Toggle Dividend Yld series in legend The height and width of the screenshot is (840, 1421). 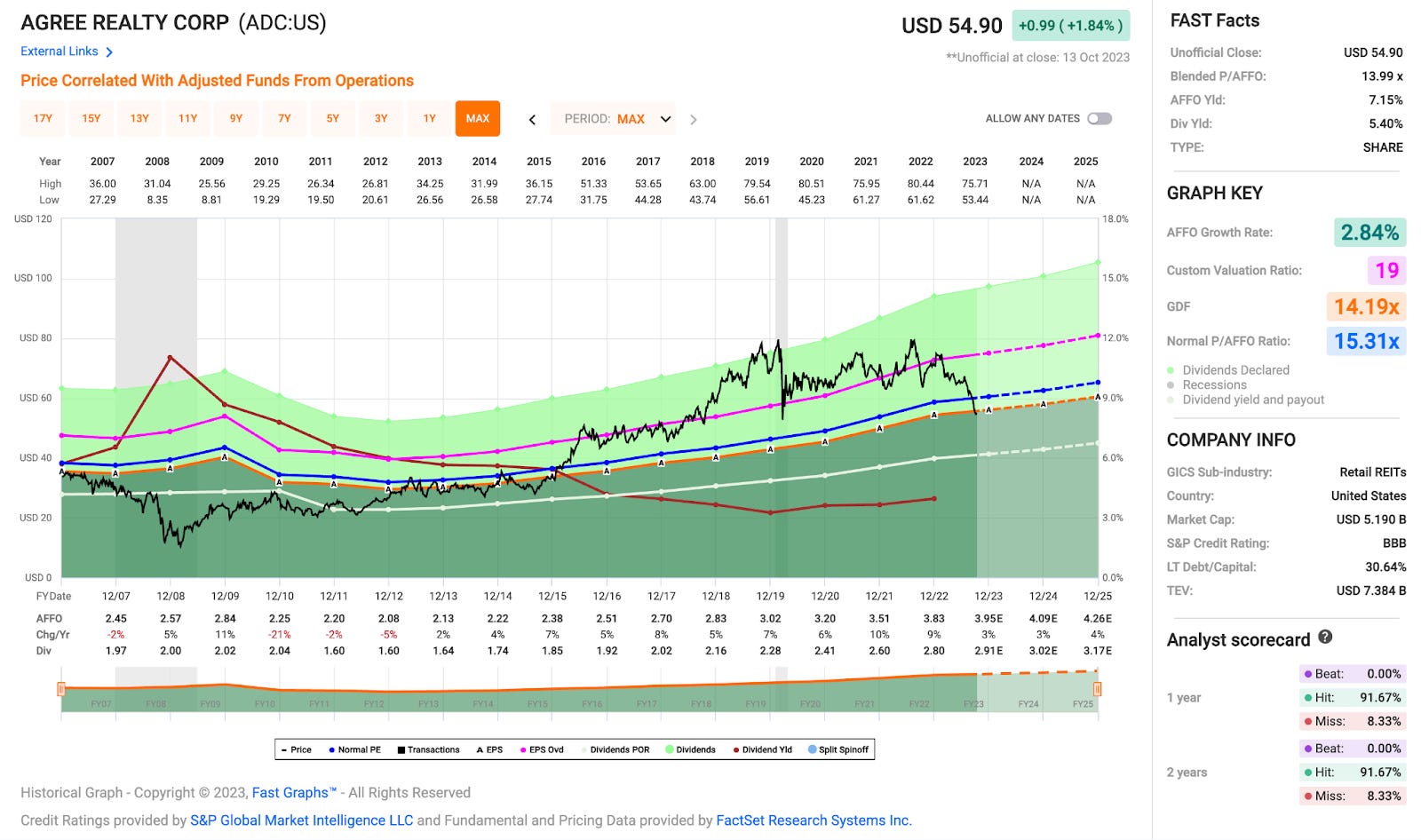pos(762,749)
